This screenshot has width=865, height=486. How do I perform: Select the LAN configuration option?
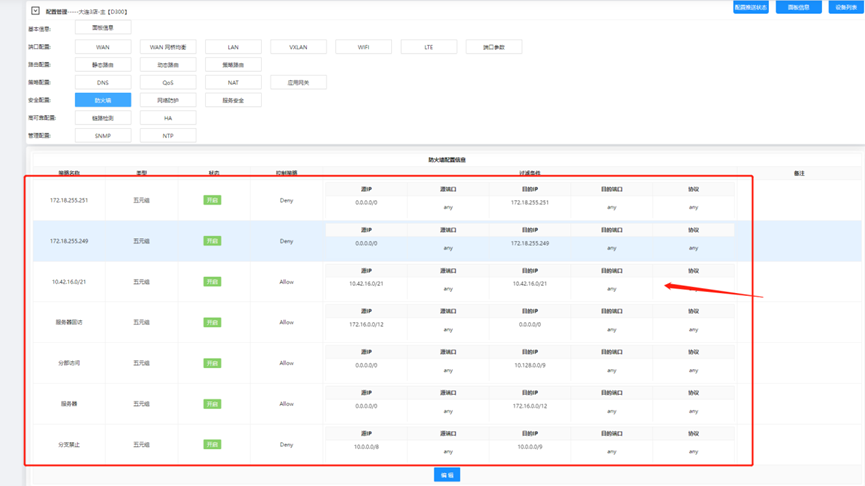tap(233, 47)
